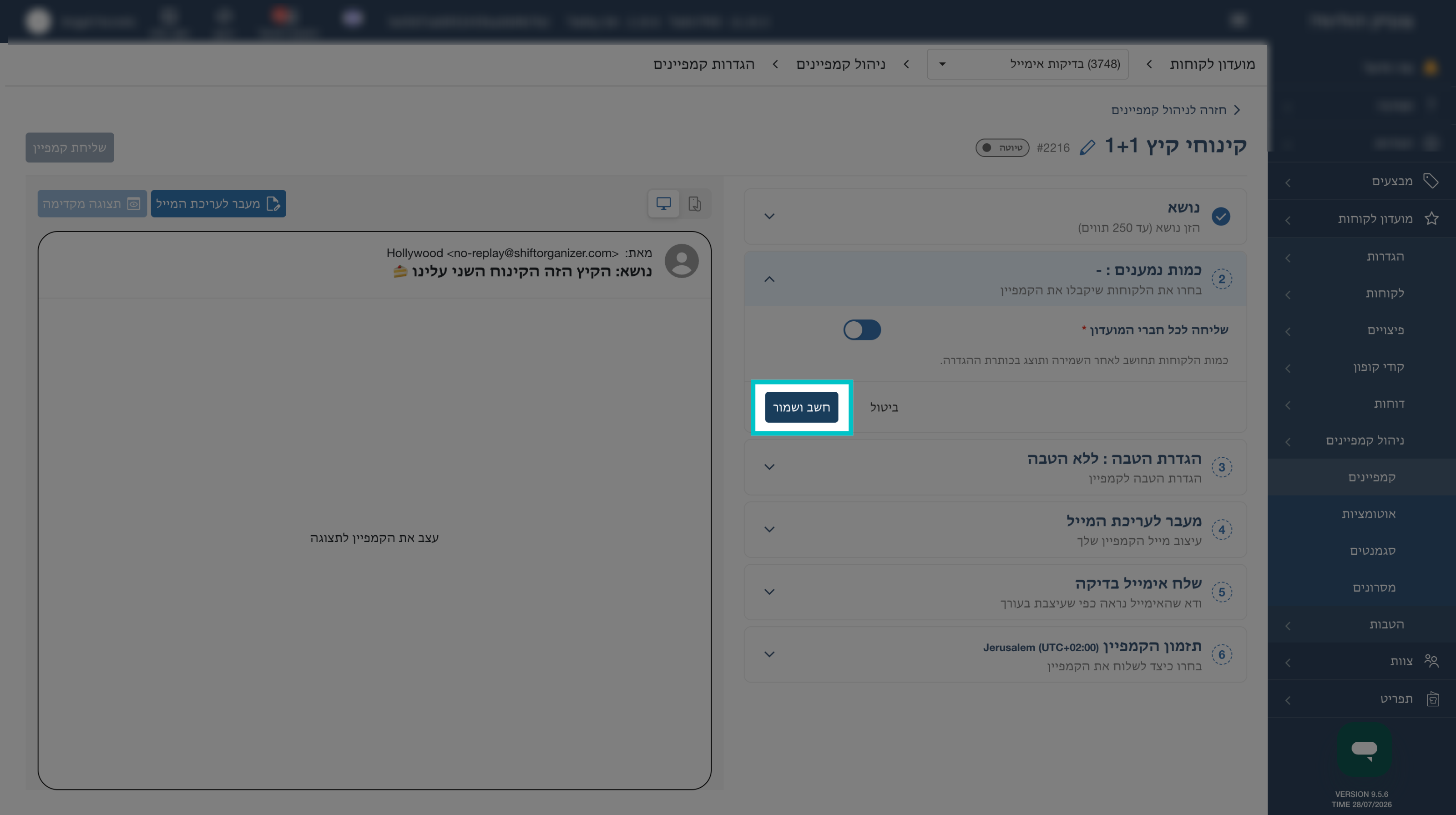This screenshot has width=1456, height=815.
Task: Click the people icon beside צוות
Action: click(1431, 660)
